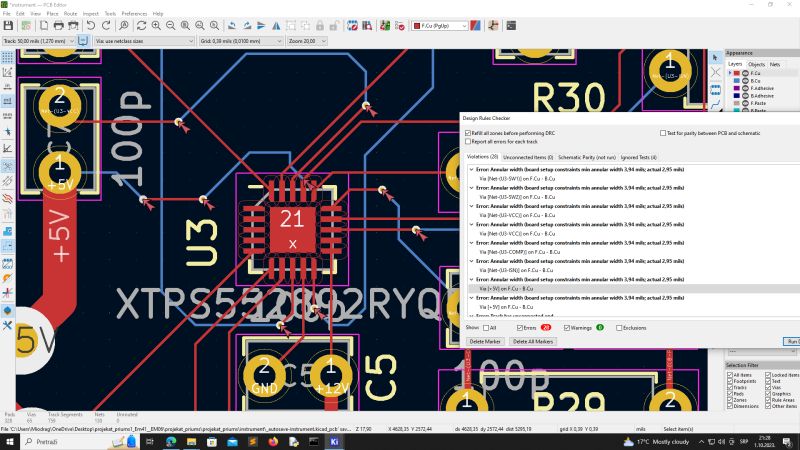Image resolution: width=800 pixels, height=450 pixels.
Task: Collapse the Net-(U3-SW1) annular width error
Action: 471,169
